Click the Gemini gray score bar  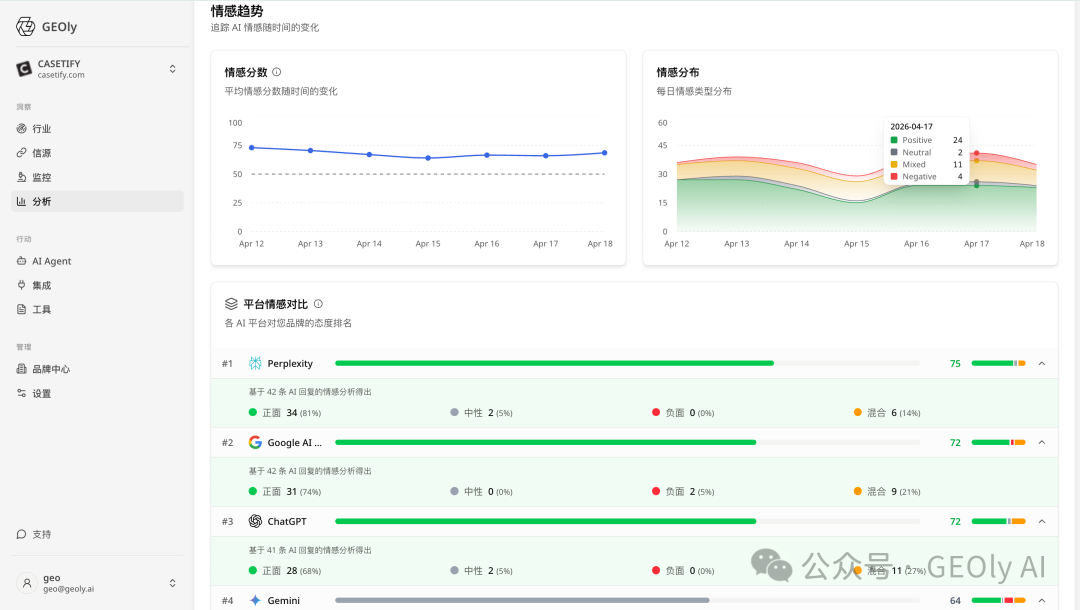click(x=522, y=600)
